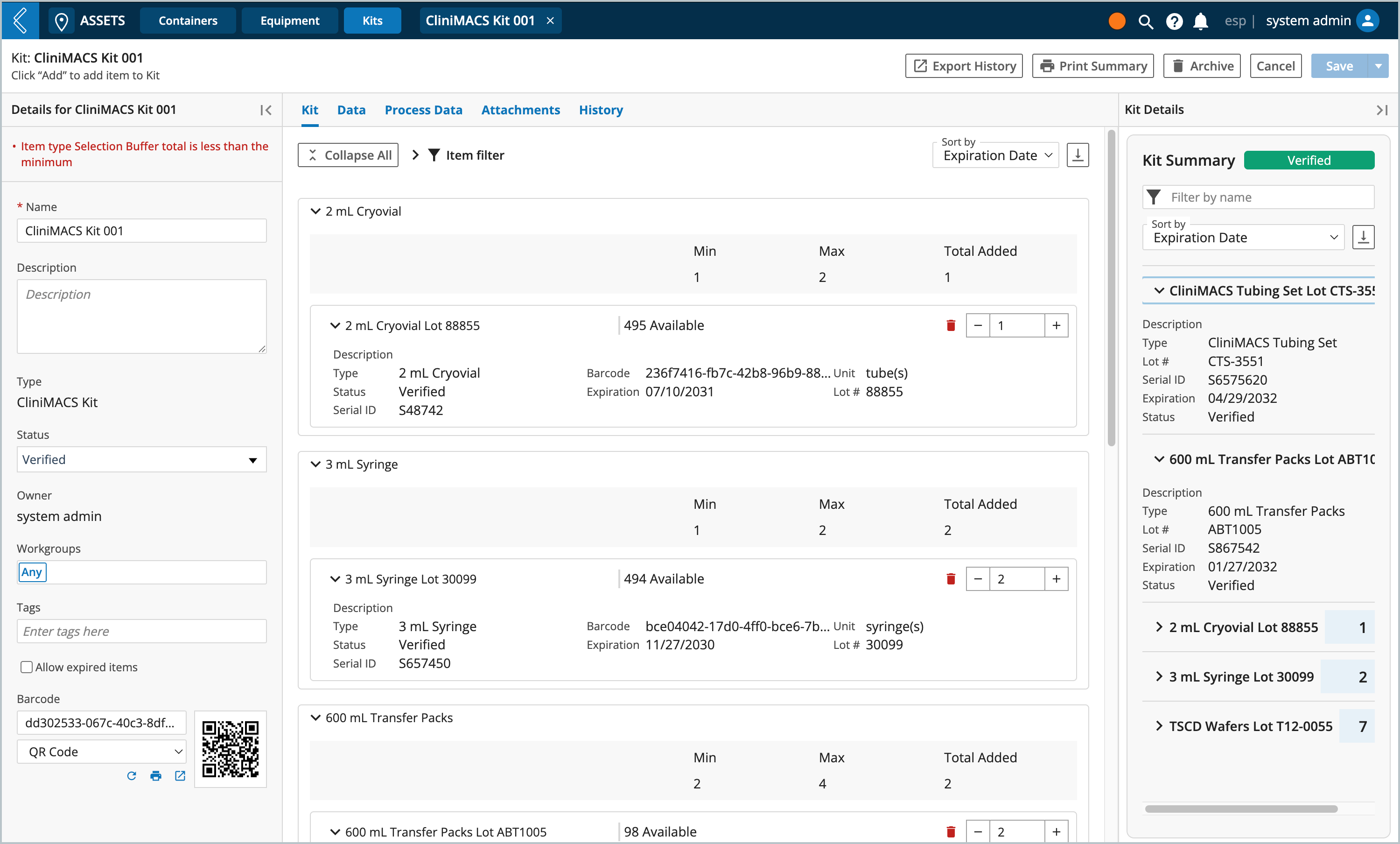
Task: Close the CliniMACS Kit 001 tab
Action: (550, 21)
